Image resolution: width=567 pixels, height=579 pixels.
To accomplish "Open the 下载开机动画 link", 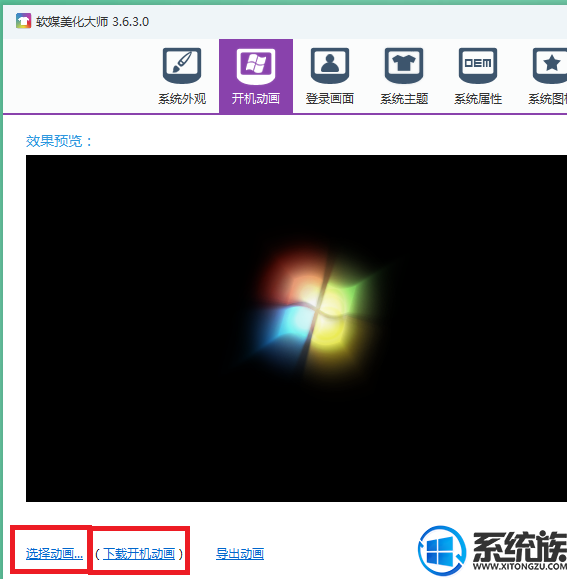I will (x=139, y=554).
